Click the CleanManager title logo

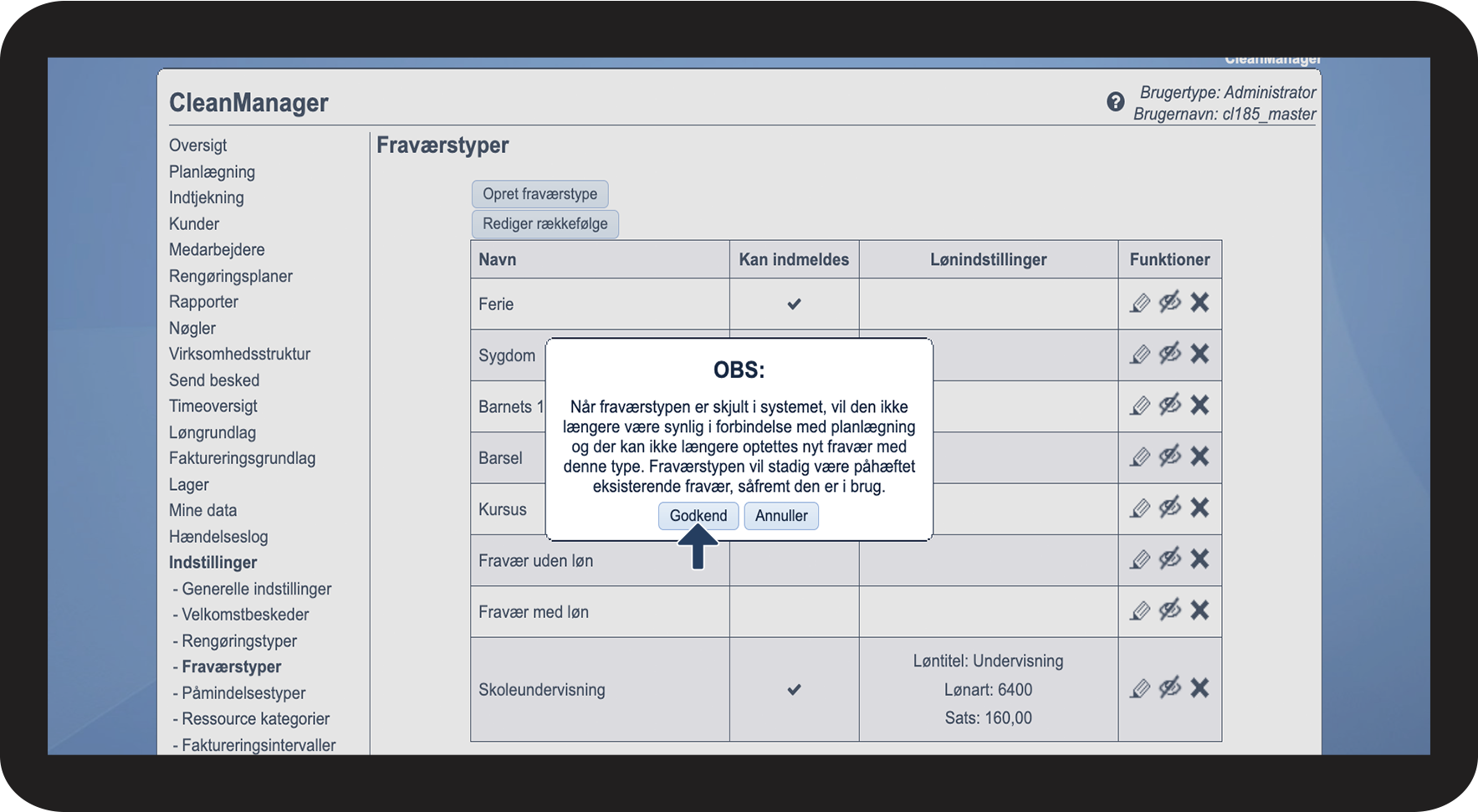[248, 103]
